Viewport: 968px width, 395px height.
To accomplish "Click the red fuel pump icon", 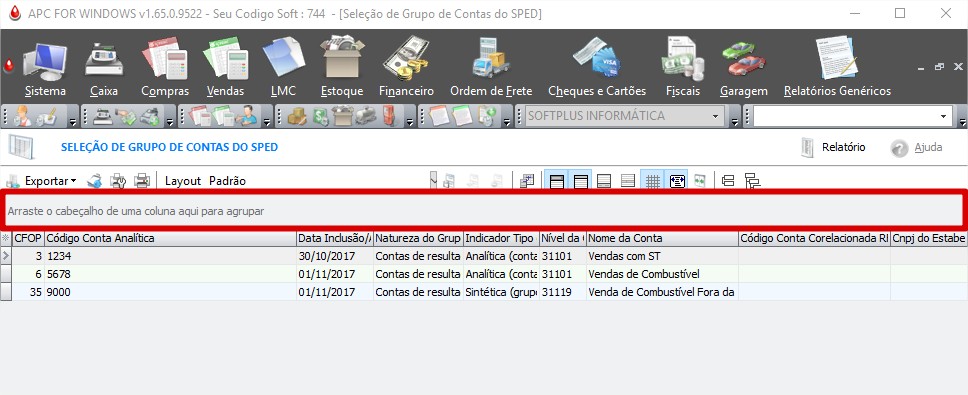I will (x=390, y=116).
